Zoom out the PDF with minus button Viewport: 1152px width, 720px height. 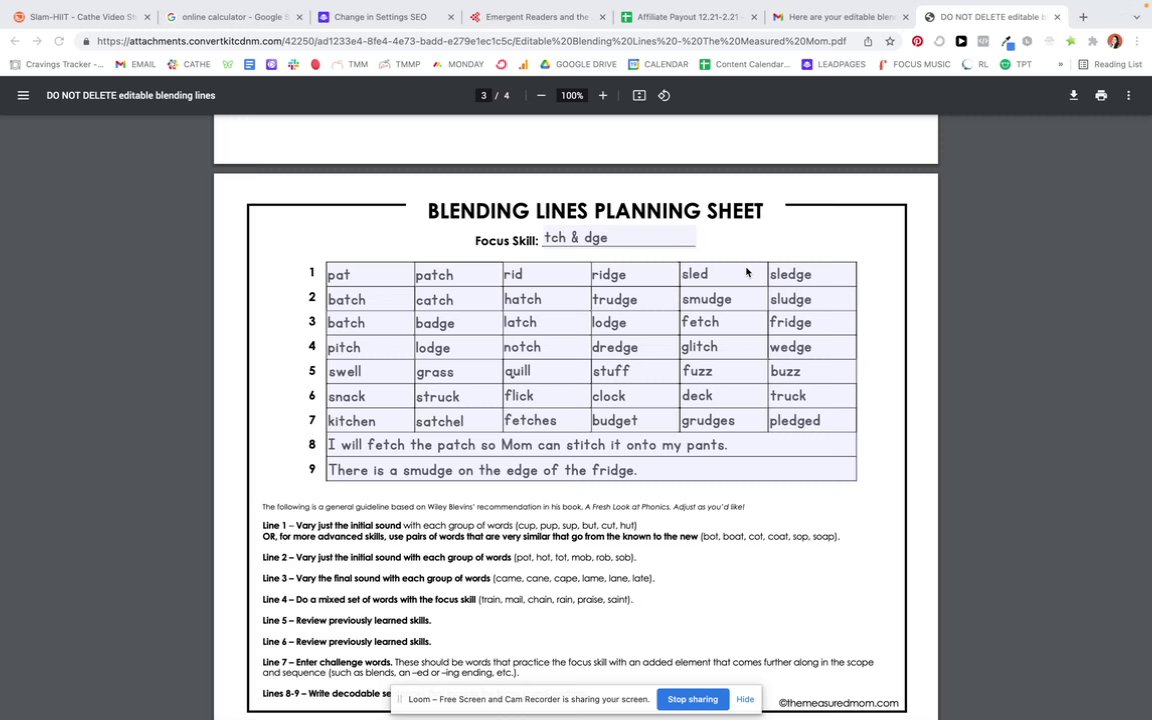(541, 96)
